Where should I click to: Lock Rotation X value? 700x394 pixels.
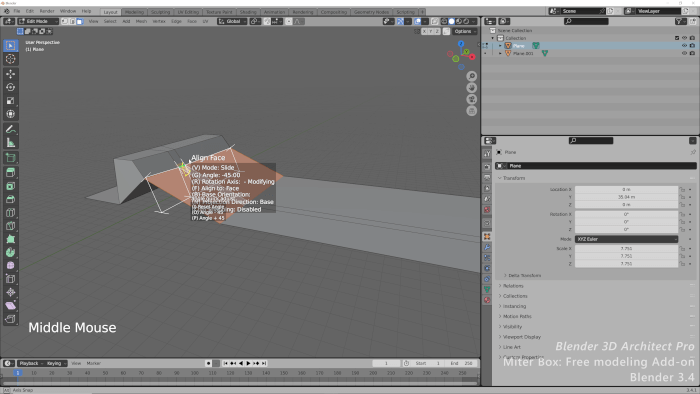point(682,215)
